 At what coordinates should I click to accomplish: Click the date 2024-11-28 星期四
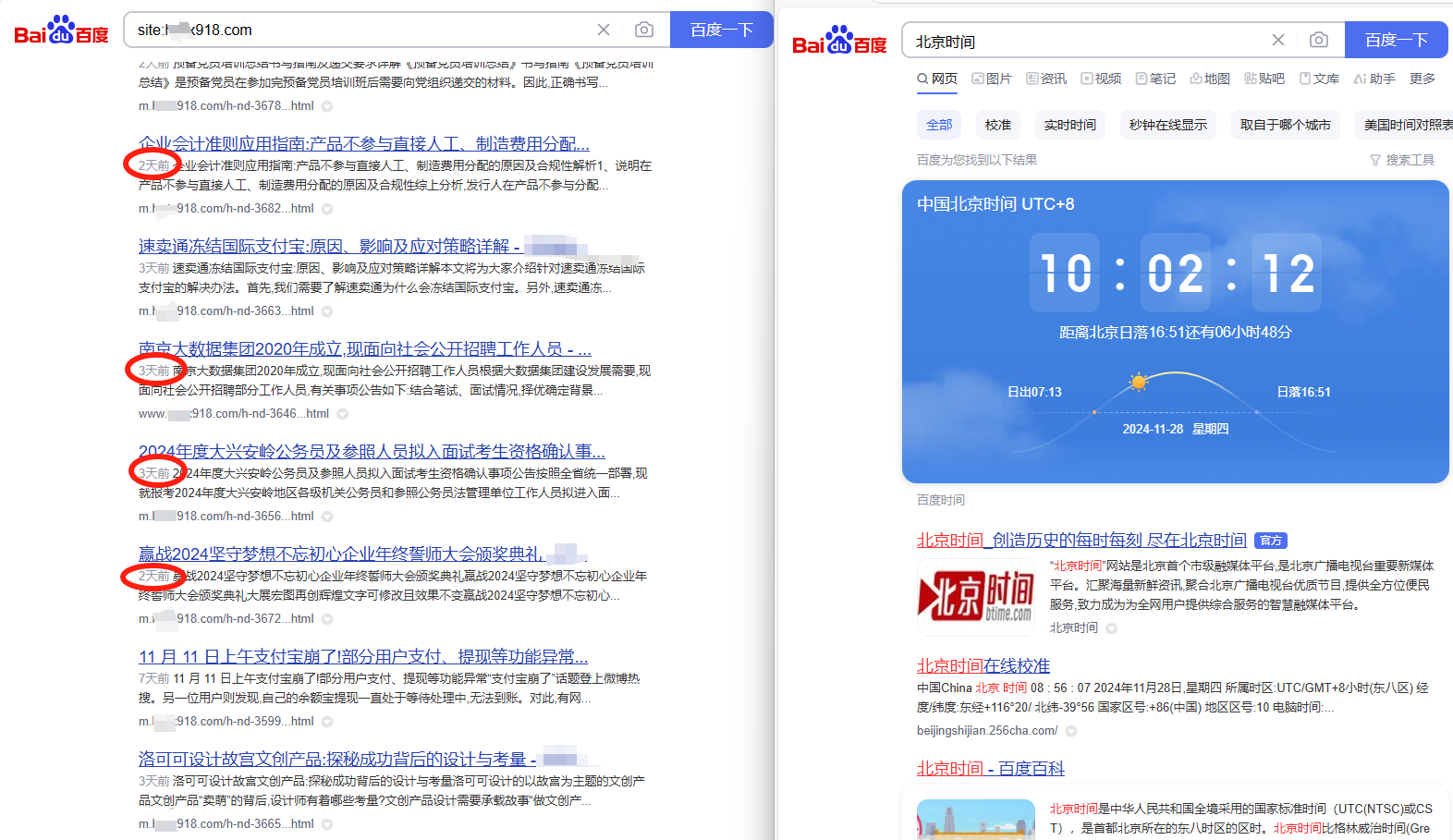coord(1176,429)
